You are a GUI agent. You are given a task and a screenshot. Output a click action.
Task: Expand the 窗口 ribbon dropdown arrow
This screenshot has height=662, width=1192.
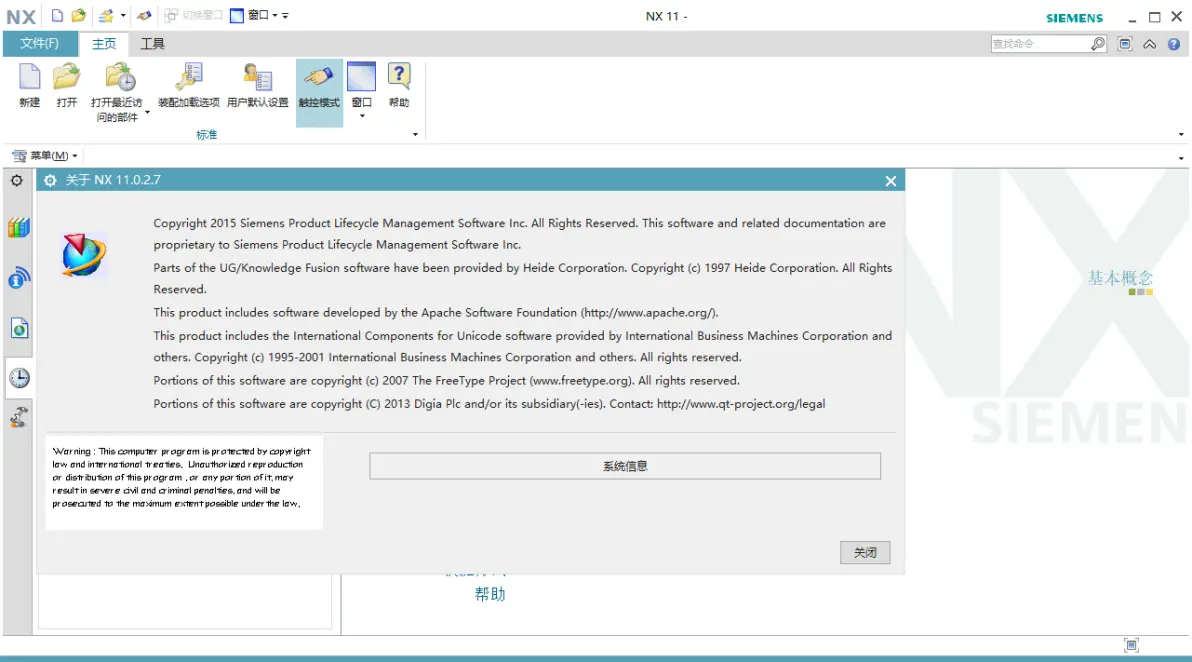(x=362, y=116)
